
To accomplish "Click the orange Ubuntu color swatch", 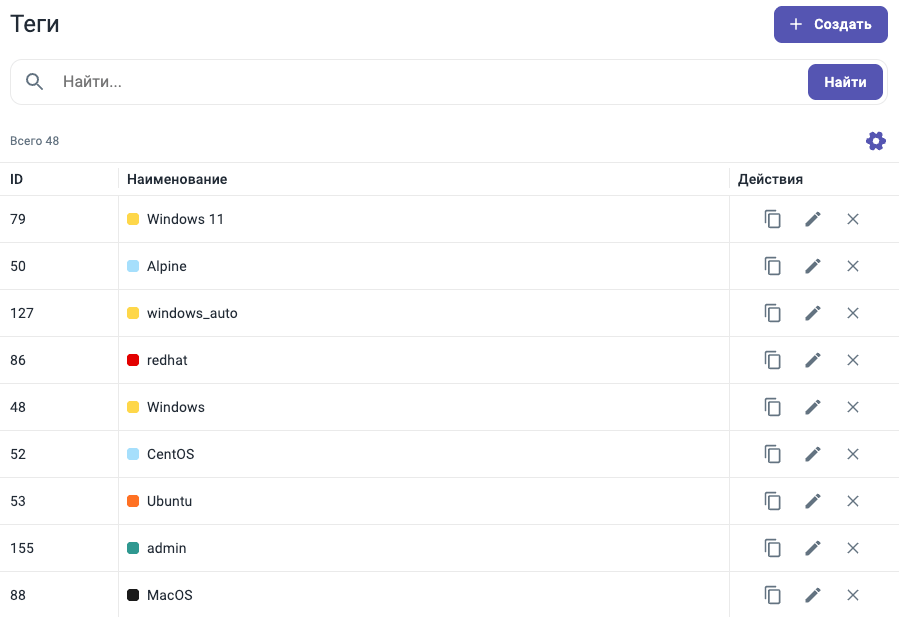I will [x=133, y=501].
